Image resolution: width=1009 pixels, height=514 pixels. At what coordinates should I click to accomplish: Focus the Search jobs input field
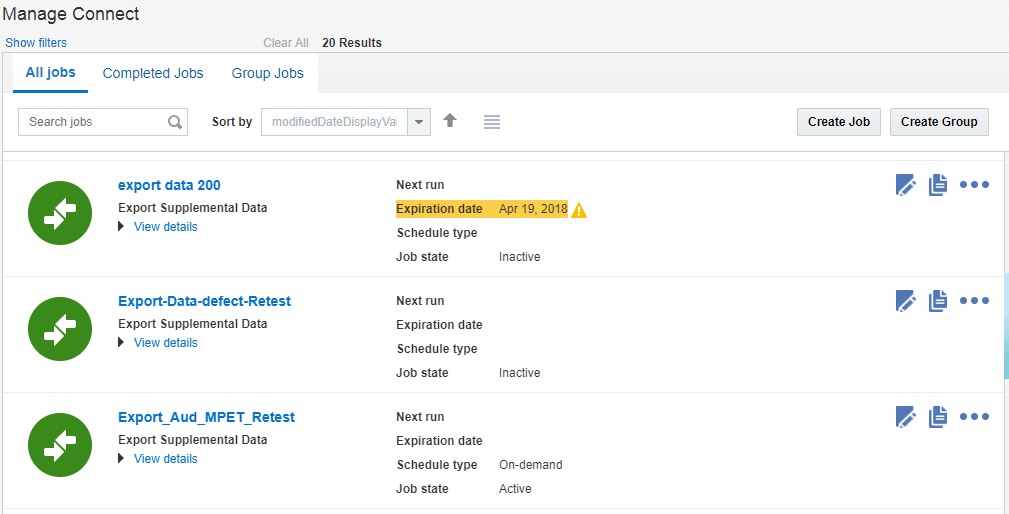tap(93, 122)
